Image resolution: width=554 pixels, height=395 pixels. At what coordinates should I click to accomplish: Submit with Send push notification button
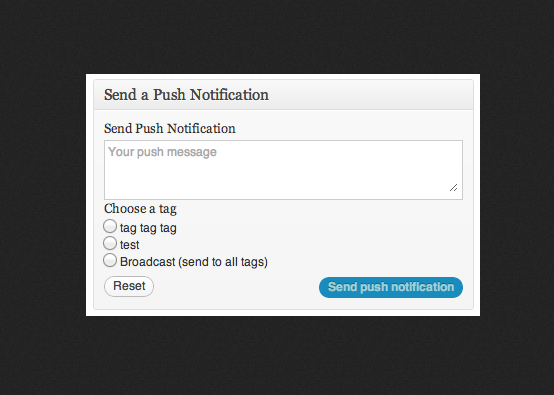pos(391,287)
